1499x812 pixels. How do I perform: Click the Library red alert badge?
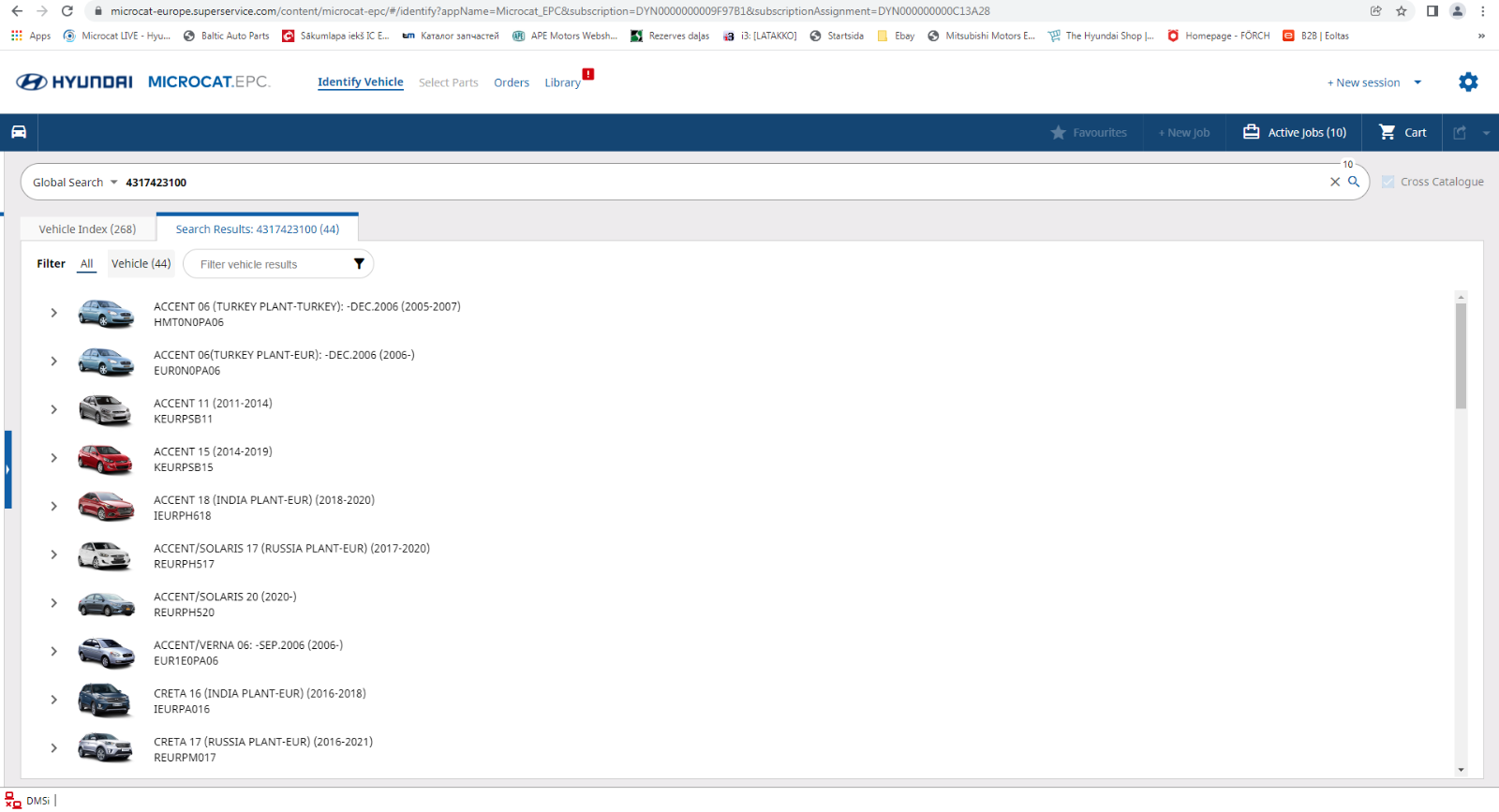pos(588,74)
